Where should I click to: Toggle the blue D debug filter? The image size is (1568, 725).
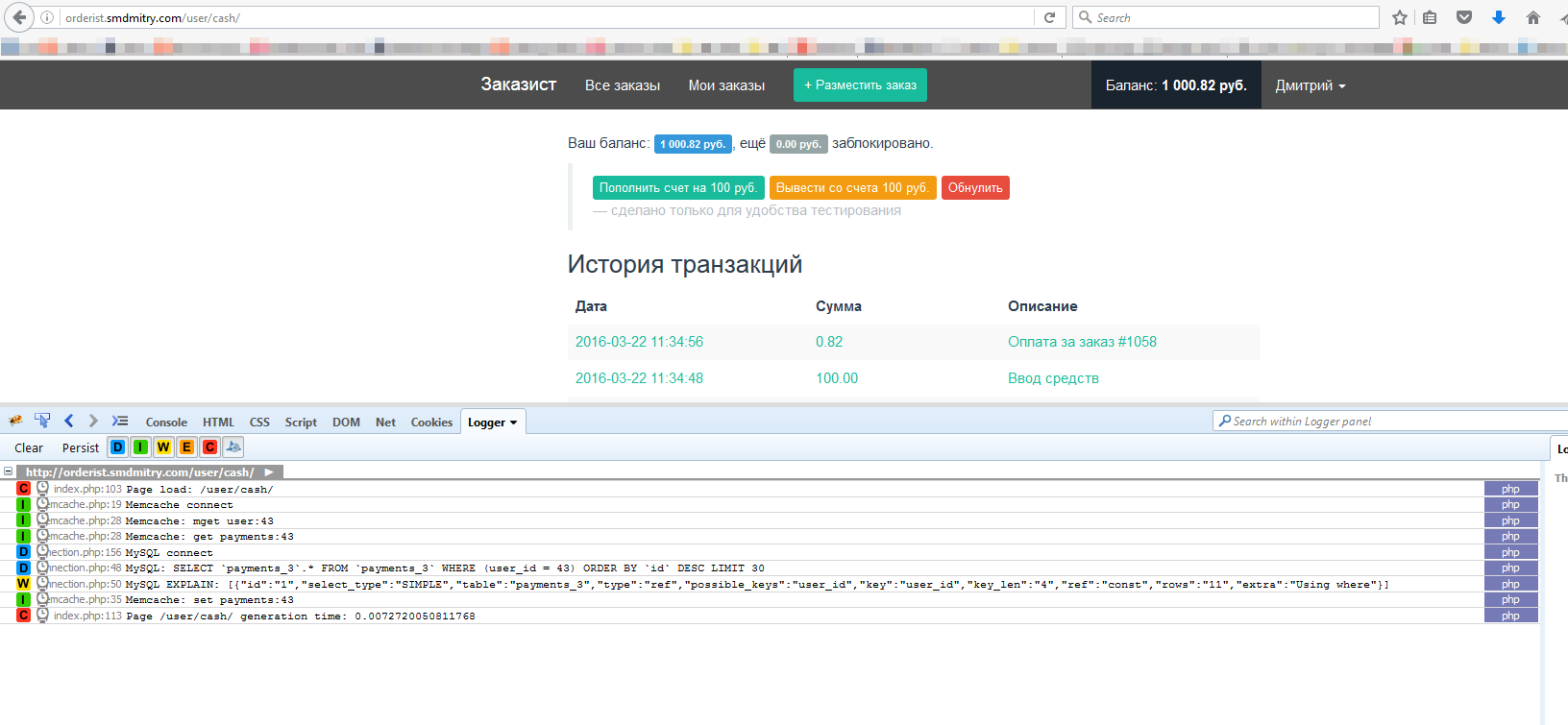117,447
